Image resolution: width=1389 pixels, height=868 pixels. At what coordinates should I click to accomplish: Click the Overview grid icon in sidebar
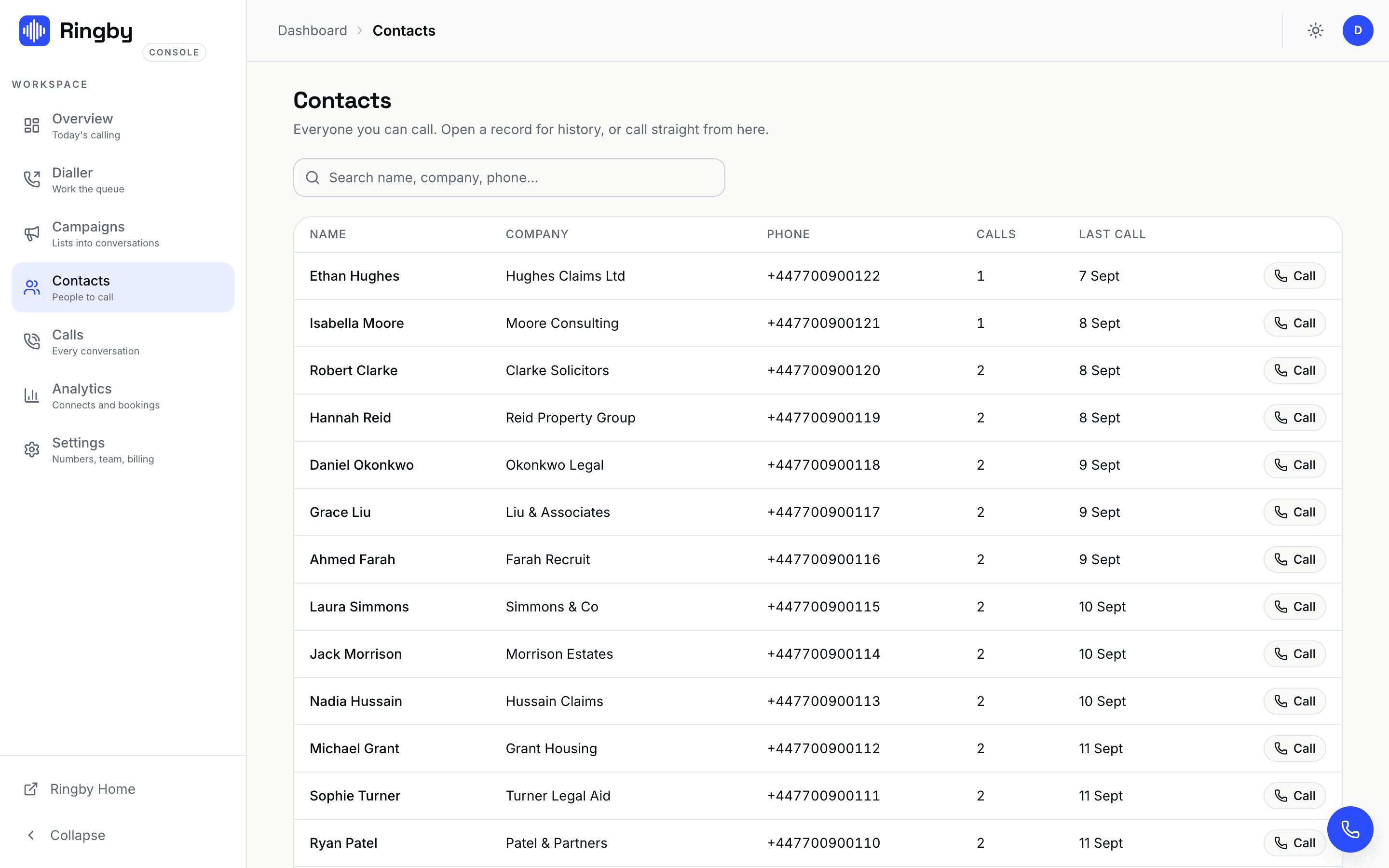[31, 125]
